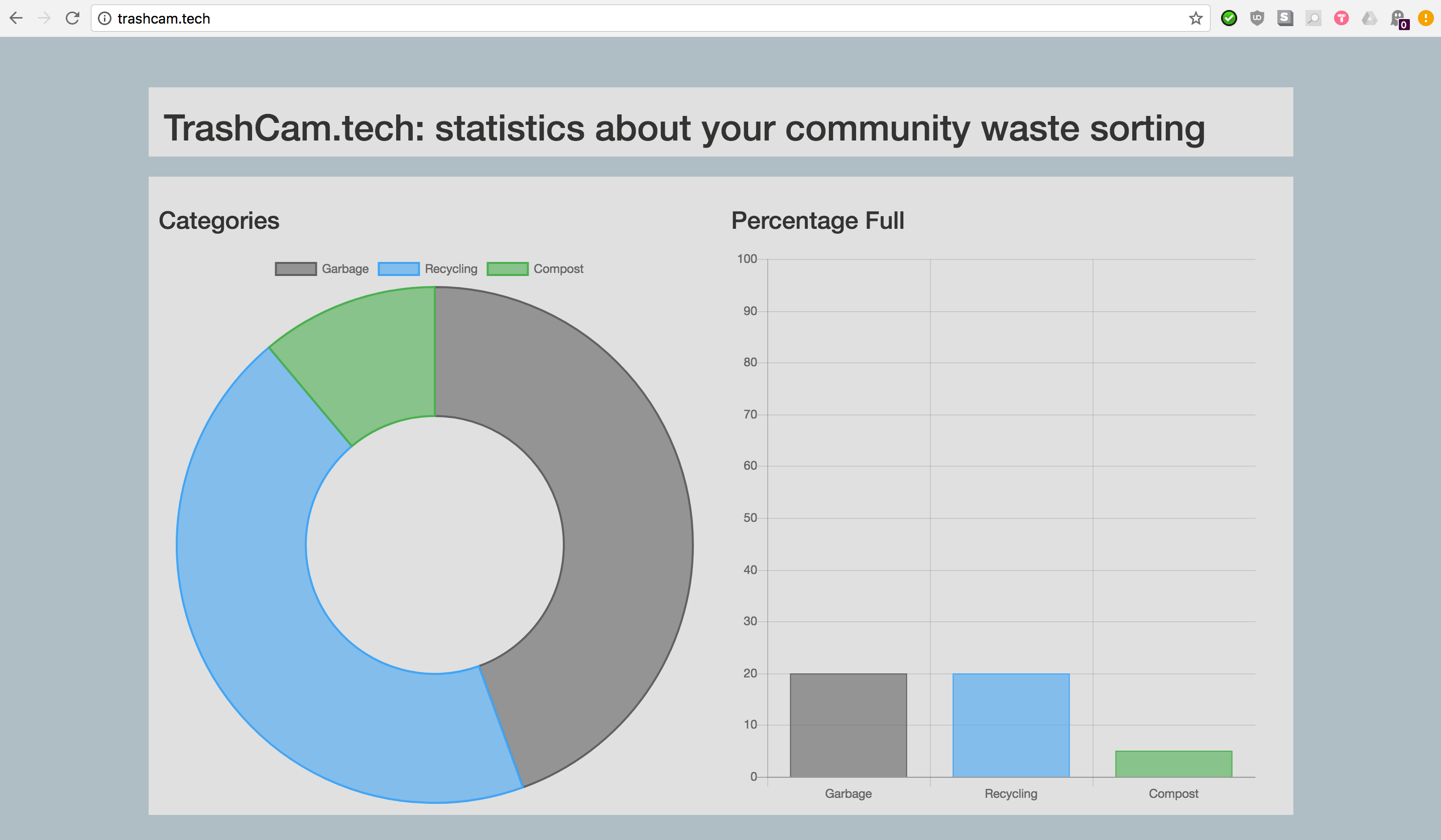Open the pink T extension icon
This screenshot has width=1441, height=840.
[x=1342, y=18]
